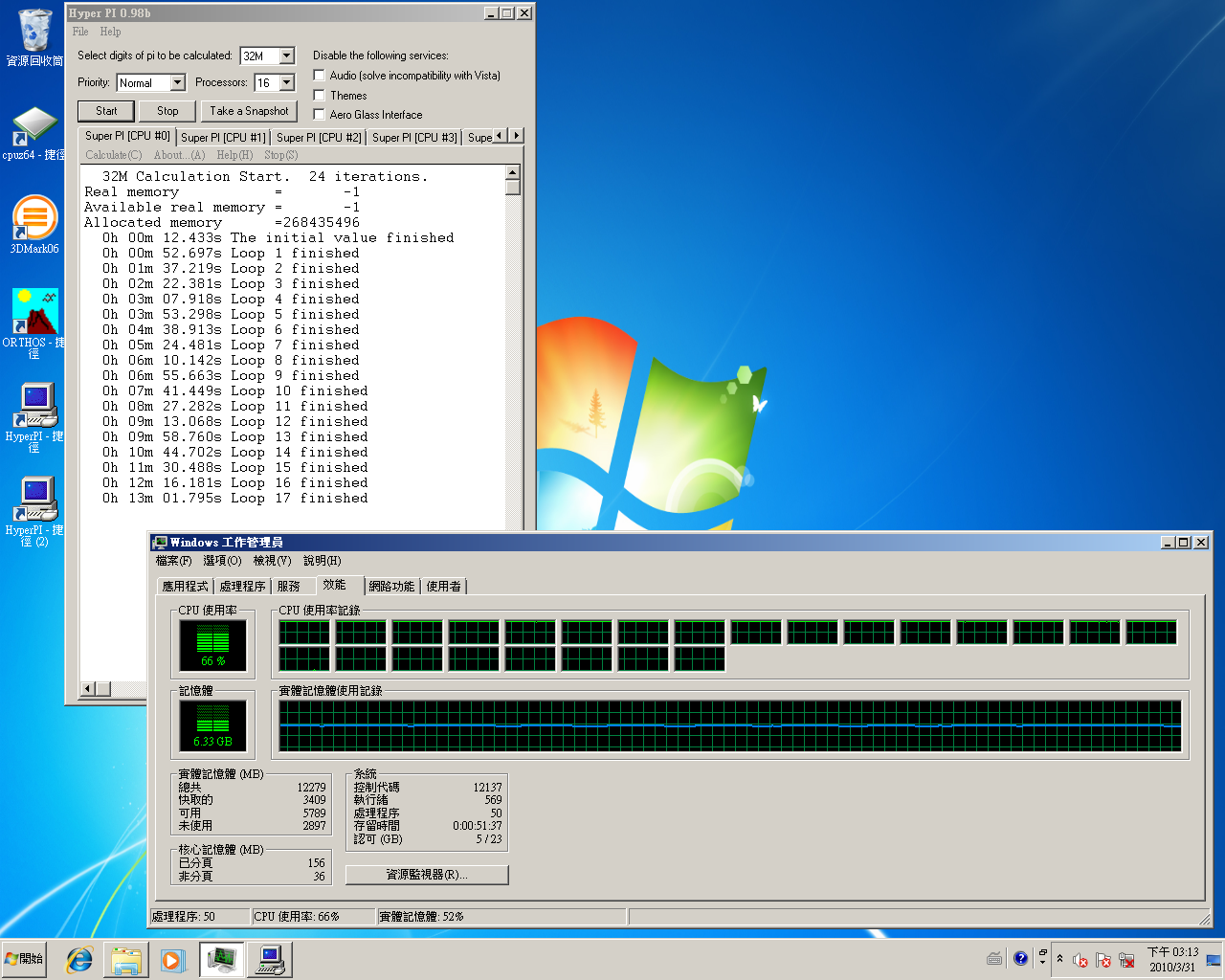Click the disconnected network tray icon
The height and width of the screenshot is (980, 1225).
coord(1126,960)
